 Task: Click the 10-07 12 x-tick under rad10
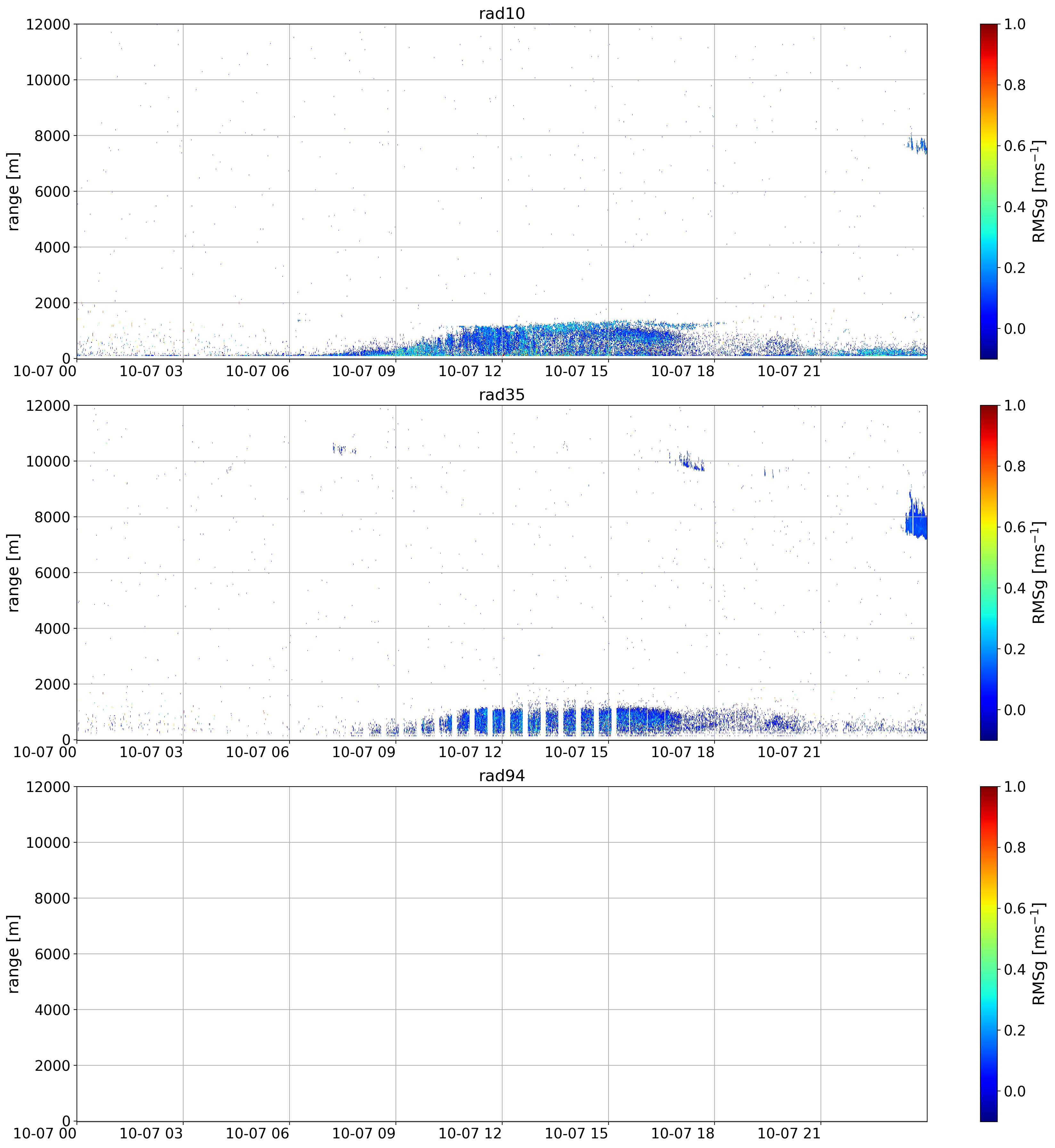[x=470, y=371]
